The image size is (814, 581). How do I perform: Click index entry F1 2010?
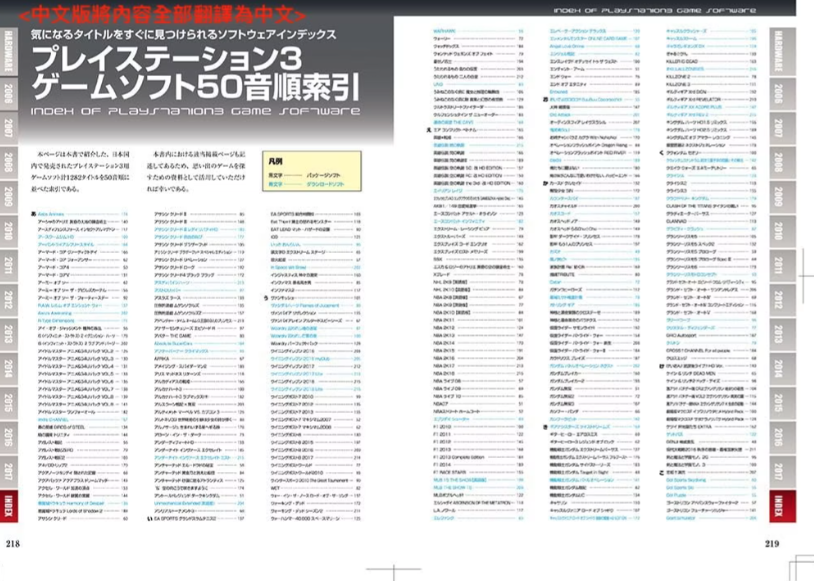pos(442,427)
